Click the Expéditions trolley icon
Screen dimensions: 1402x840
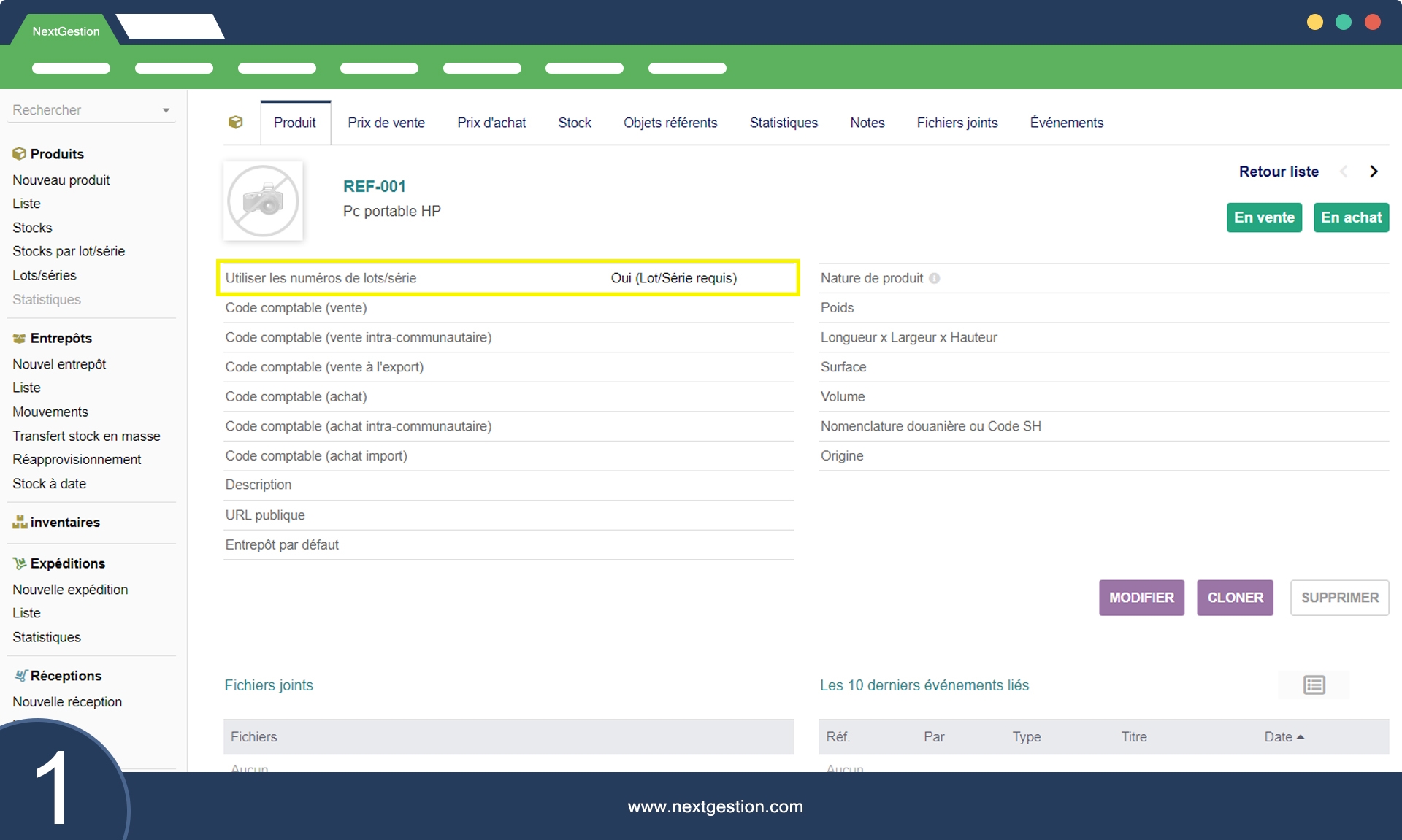(x=19, y=563)
